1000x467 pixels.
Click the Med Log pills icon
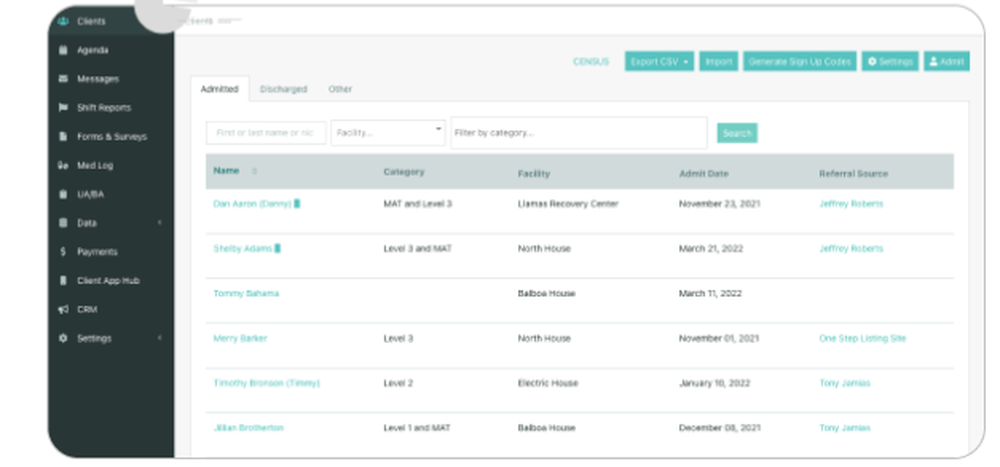[62, 165]
